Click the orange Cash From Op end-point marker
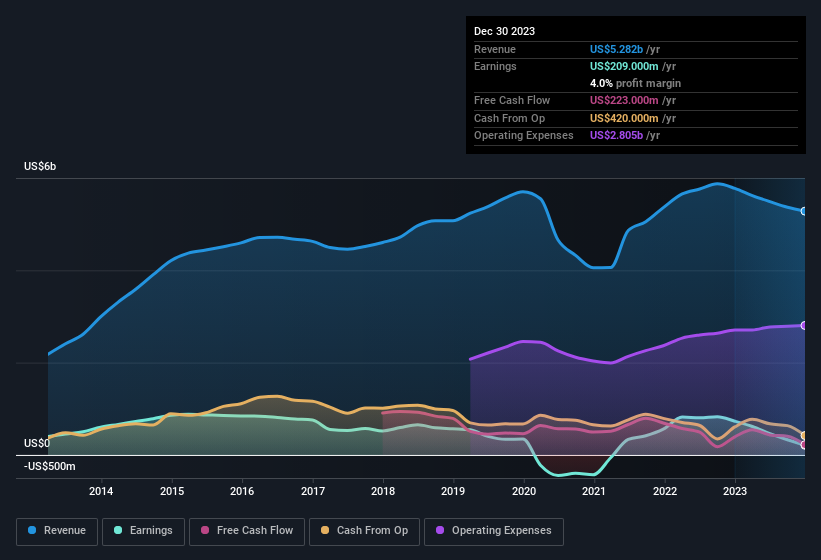This screenshot has height=560, width=821. [804, 435]
